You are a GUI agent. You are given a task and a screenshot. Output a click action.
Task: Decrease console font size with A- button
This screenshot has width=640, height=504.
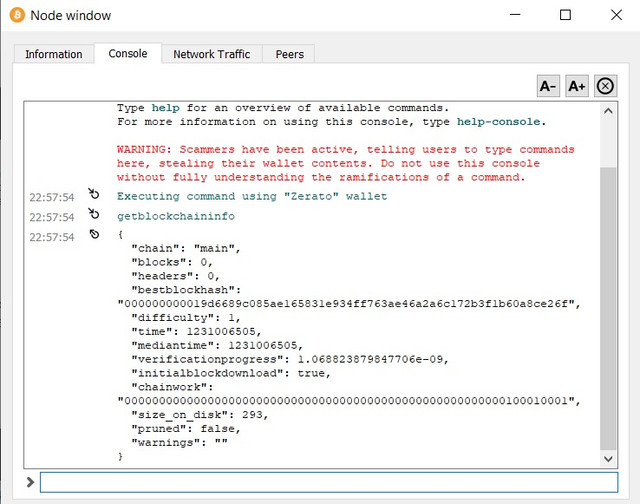click(548, 86)
